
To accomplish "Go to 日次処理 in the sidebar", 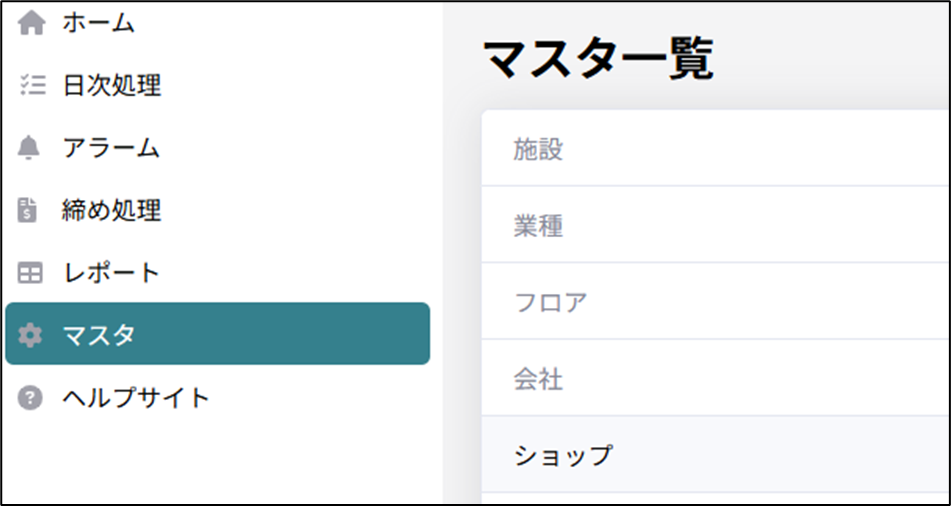I will [x=111, y=86].
